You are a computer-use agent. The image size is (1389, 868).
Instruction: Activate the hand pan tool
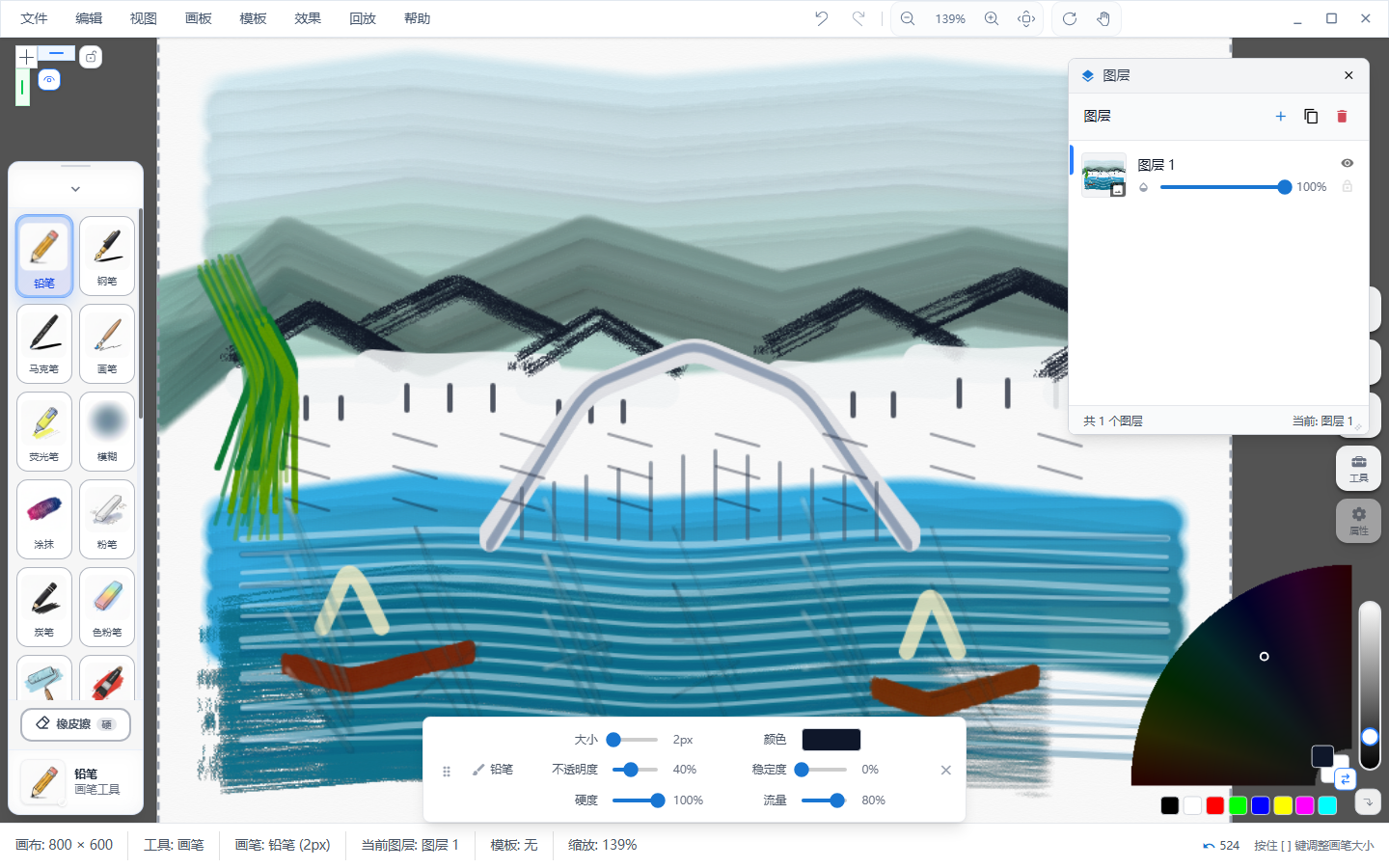coord(1103,18)
